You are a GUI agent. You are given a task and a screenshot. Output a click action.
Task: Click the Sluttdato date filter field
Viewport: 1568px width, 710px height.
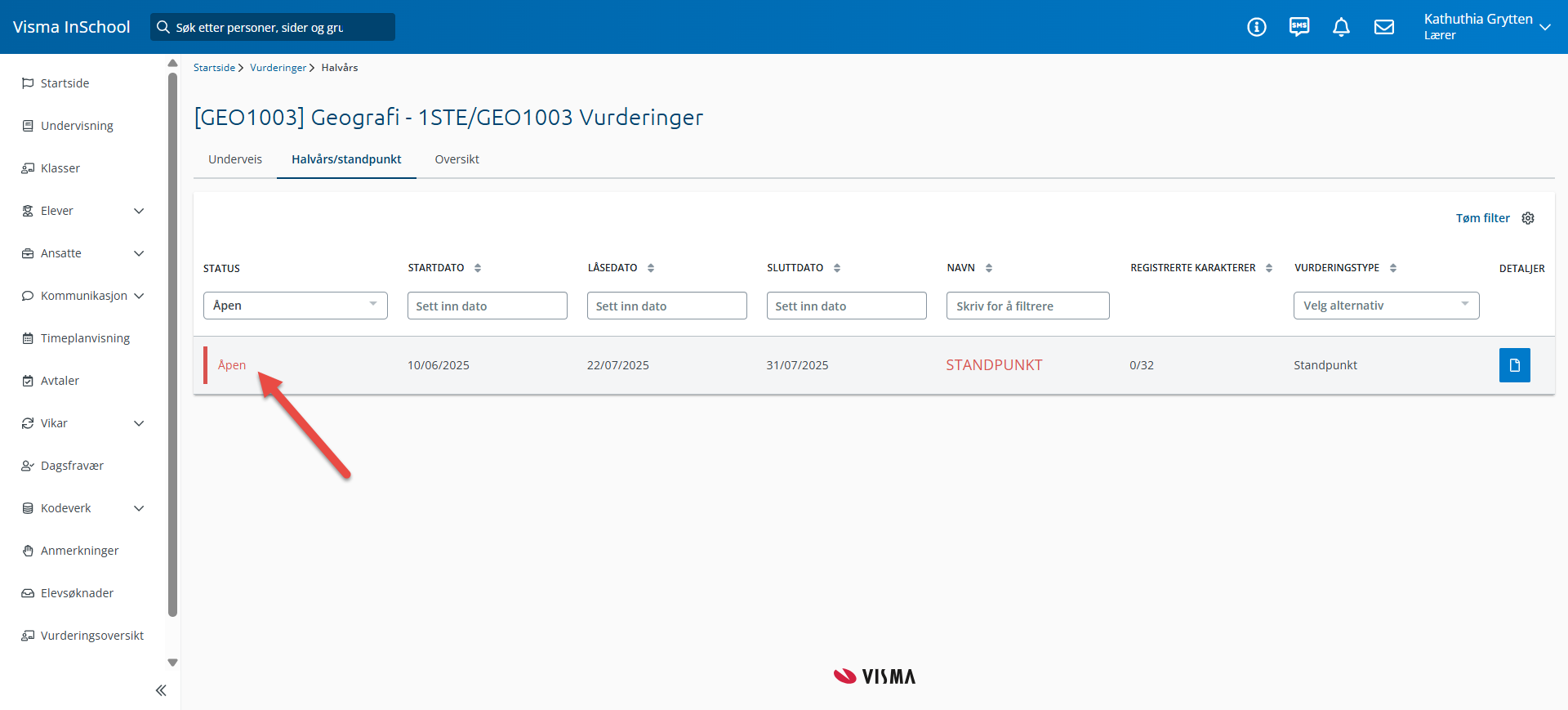tap(847, 306)
